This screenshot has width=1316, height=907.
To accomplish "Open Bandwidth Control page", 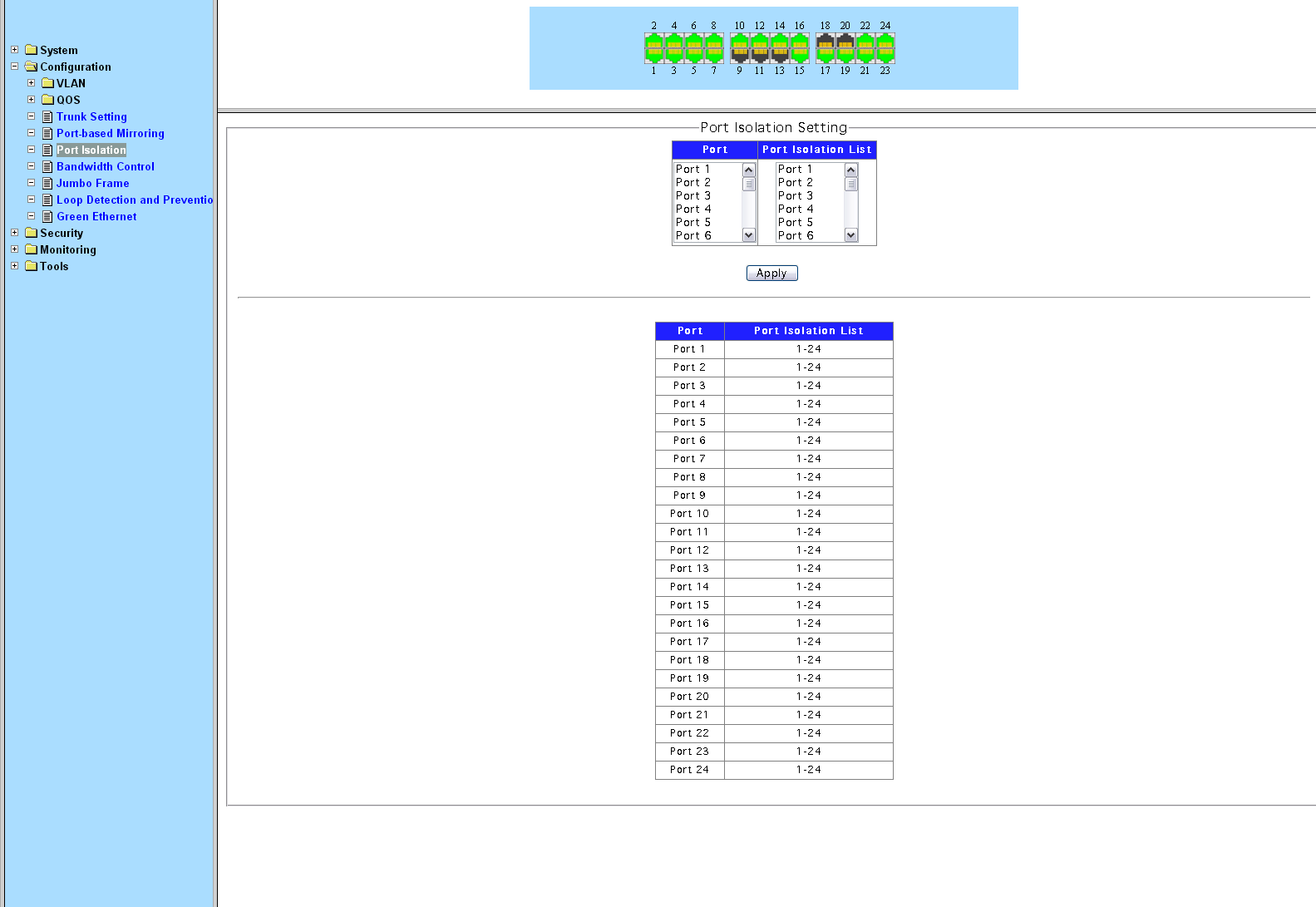I will [105, 166].
